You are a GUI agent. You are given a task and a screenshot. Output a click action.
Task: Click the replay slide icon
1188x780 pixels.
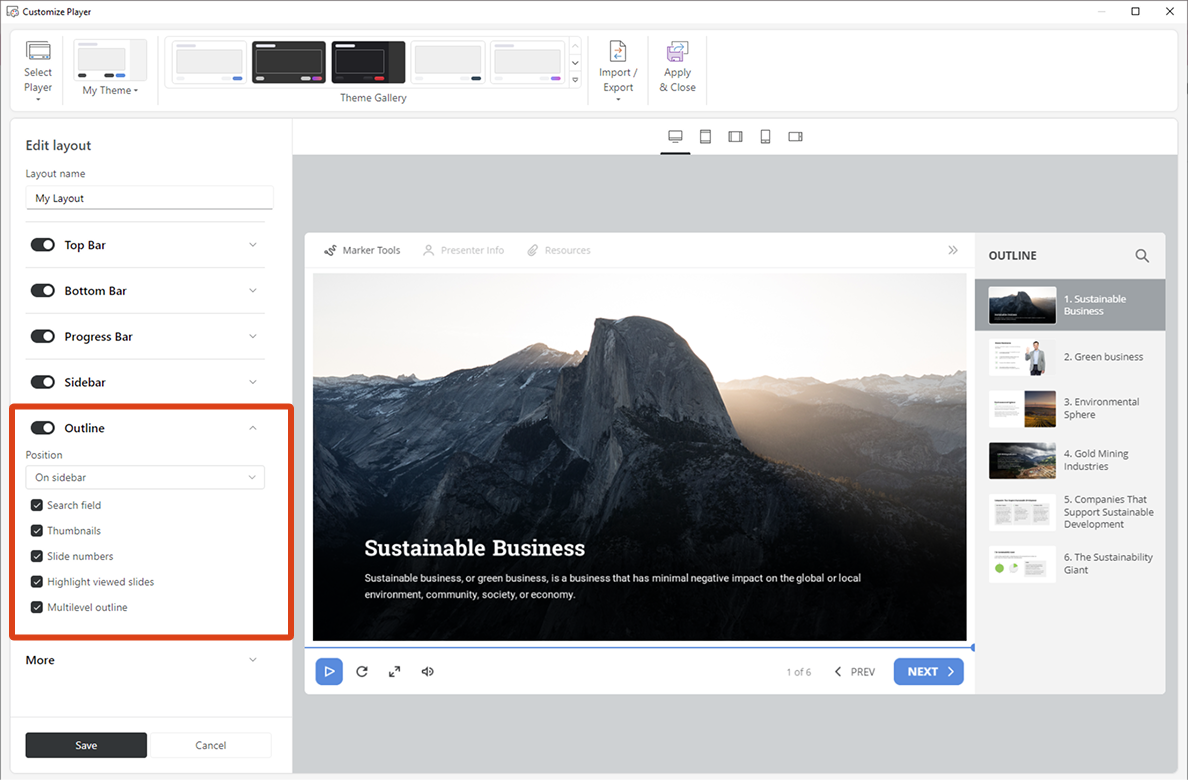[x=362, y=672]
